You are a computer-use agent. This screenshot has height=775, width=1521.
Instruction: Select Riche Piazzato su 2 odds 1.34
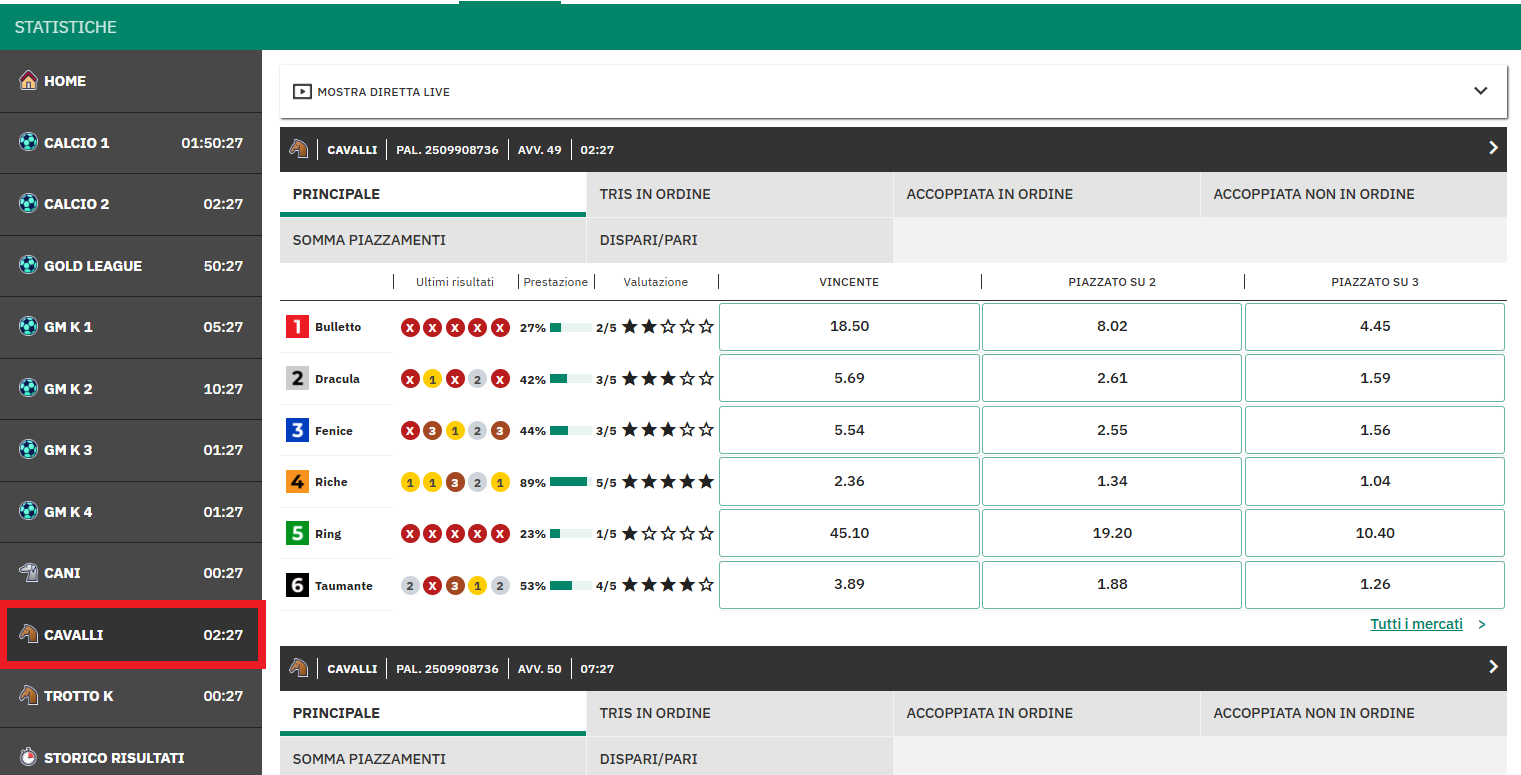click(x=1111, y=482)
